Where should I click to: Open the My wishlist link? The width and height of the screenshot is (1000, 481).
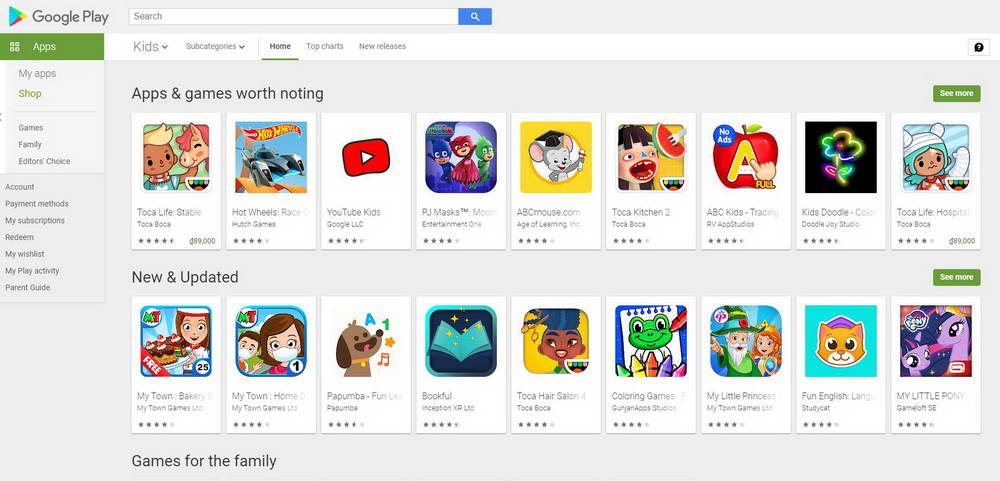tap(25, 254)
